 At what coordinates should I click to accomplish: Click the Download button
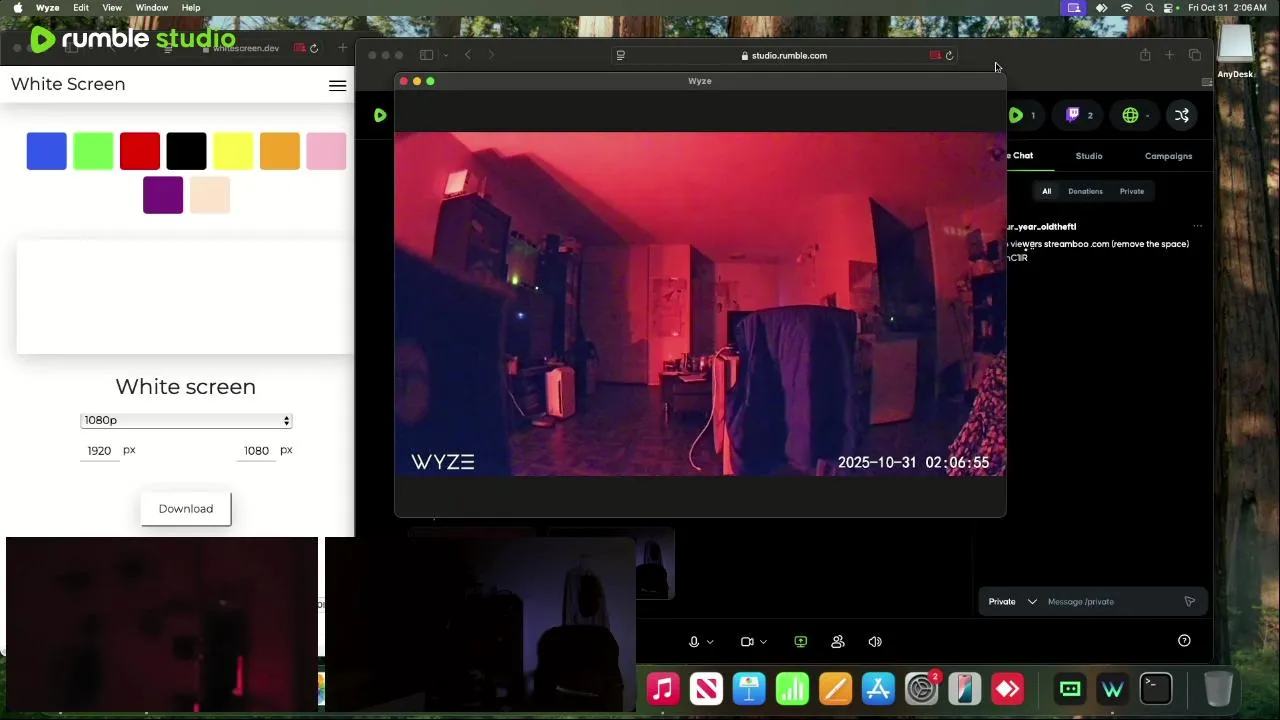[186, 509]
